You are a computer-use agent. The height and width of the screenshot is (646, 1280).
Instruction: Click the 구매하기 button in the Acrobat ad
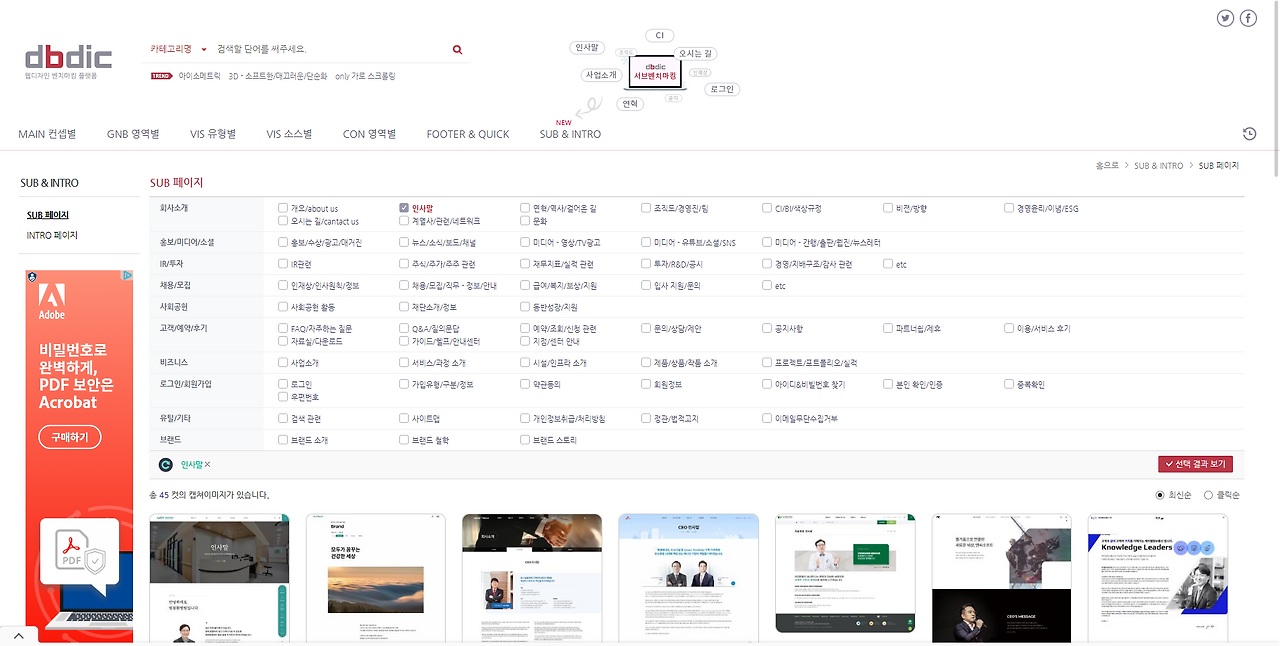click(x=68, y=437)
